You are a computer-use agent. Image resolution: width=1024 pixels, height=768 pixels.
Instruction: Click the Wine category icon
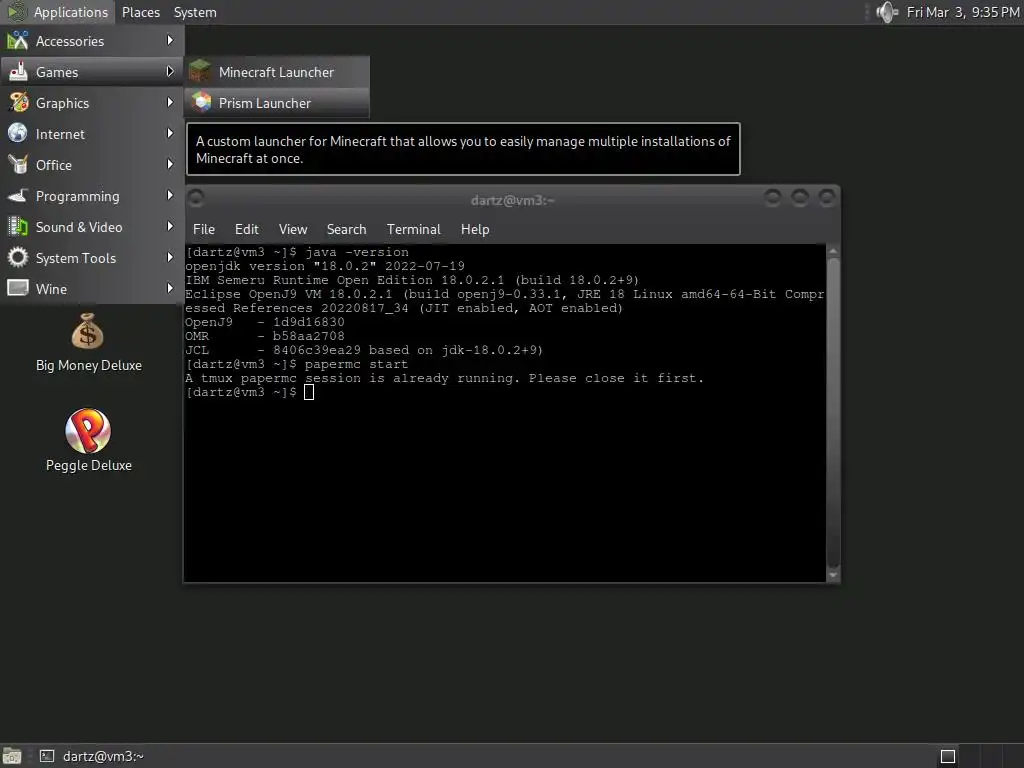[x=18, y=288]
